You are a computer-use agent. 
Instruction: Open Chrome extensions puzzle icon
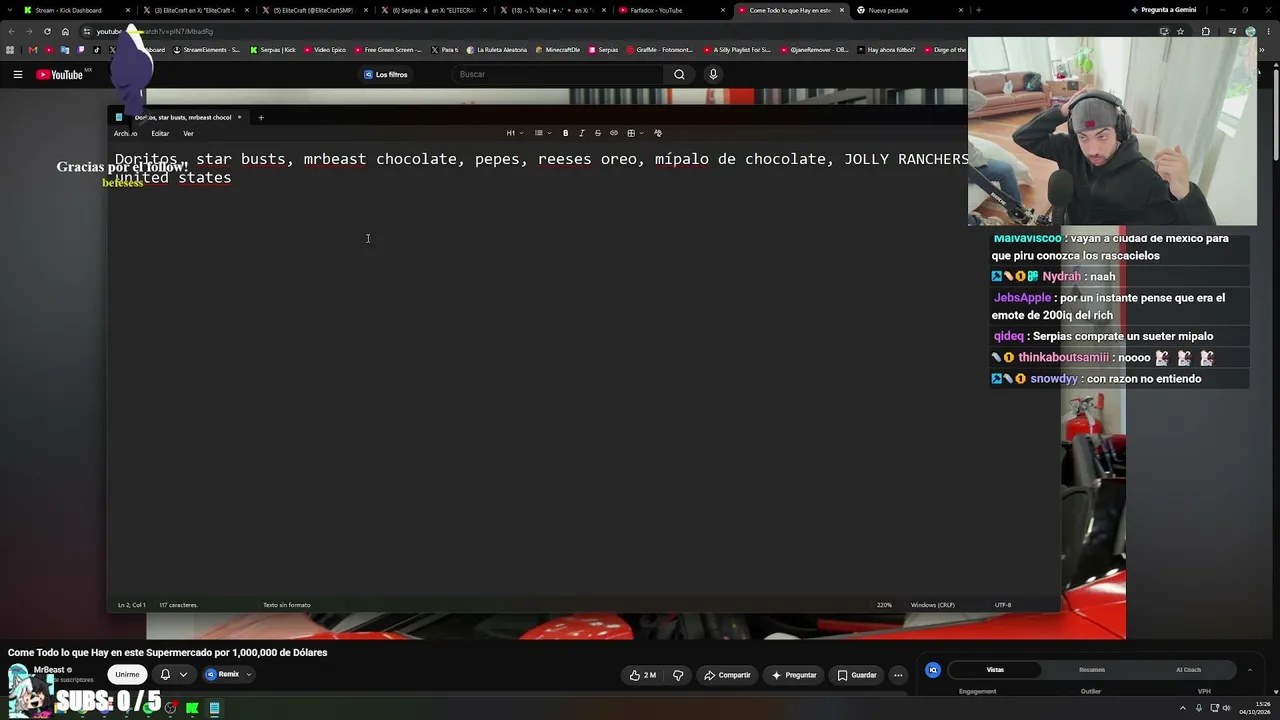[x=1205, y=31]
